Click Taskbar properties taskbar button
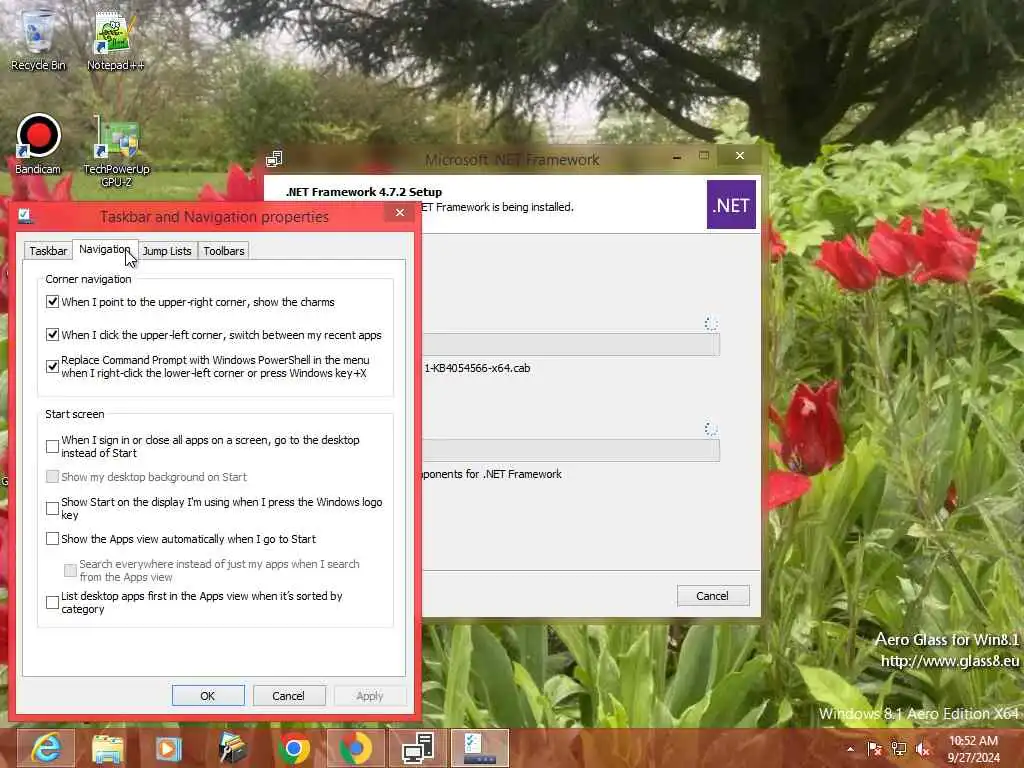Image resolution: width=1024 pixels, height=768 pixels. pos(480,748)
